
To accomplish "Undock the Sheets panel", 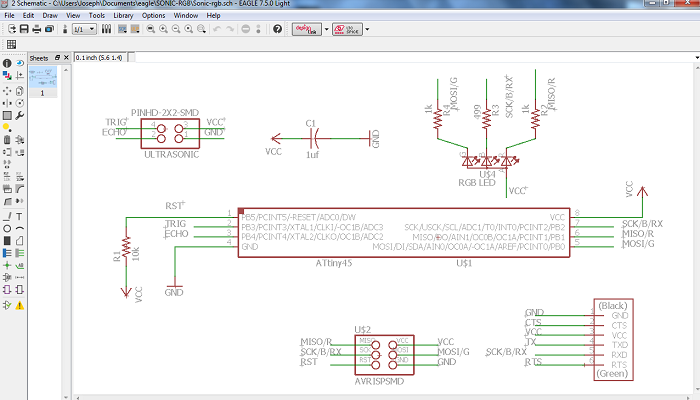I will coord(57,58).
